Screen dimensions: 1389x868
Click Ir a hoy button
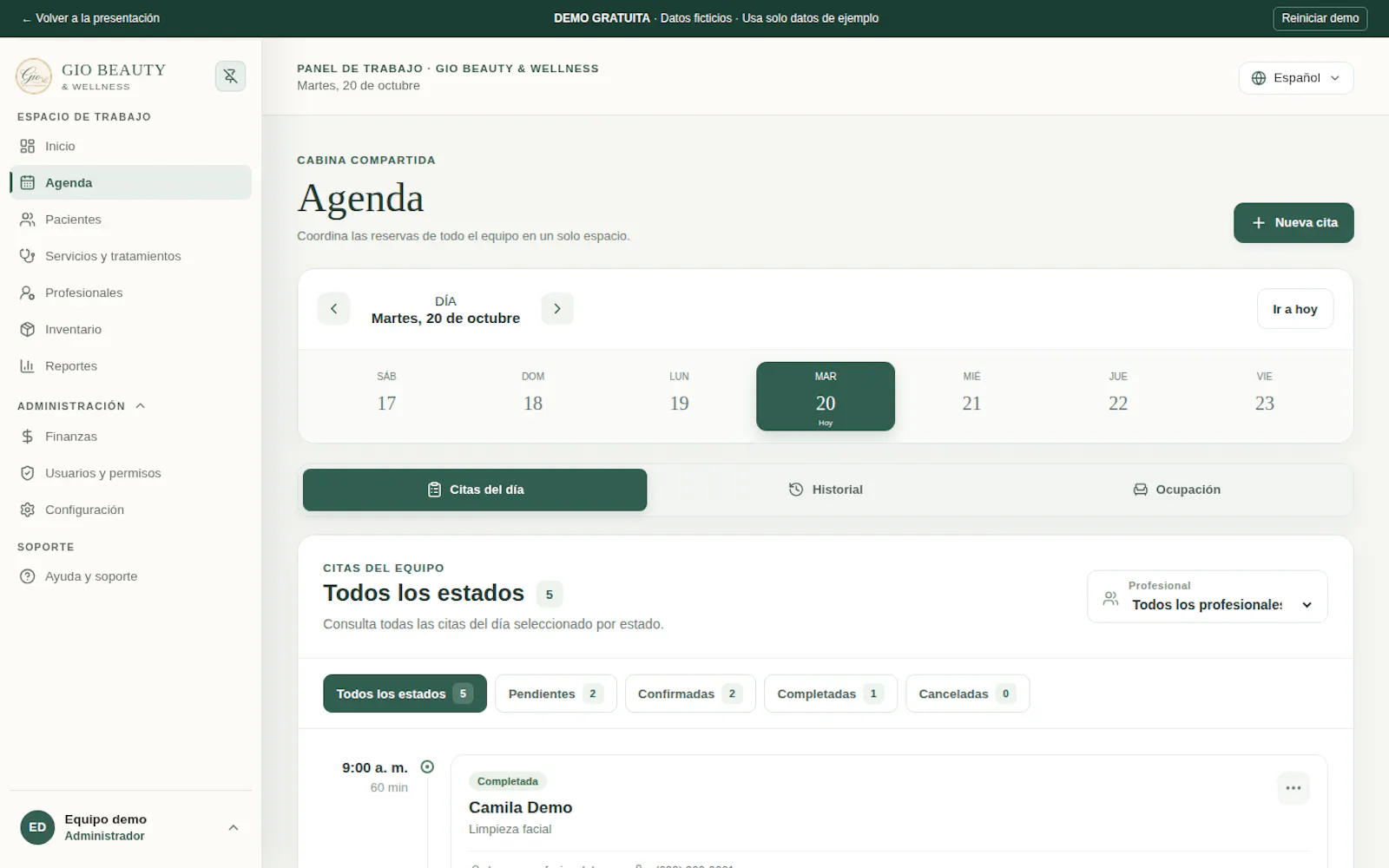click(x=1294, y=309)
